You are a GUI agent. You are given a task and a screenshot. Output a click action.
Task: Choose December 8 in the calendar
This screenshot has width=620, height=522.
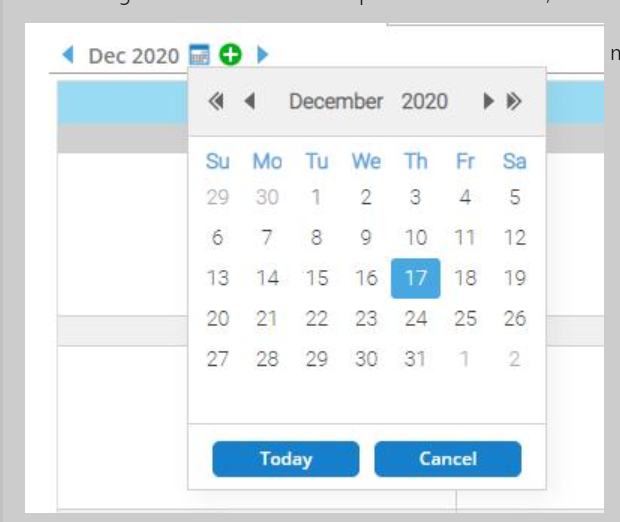[316, 238]
